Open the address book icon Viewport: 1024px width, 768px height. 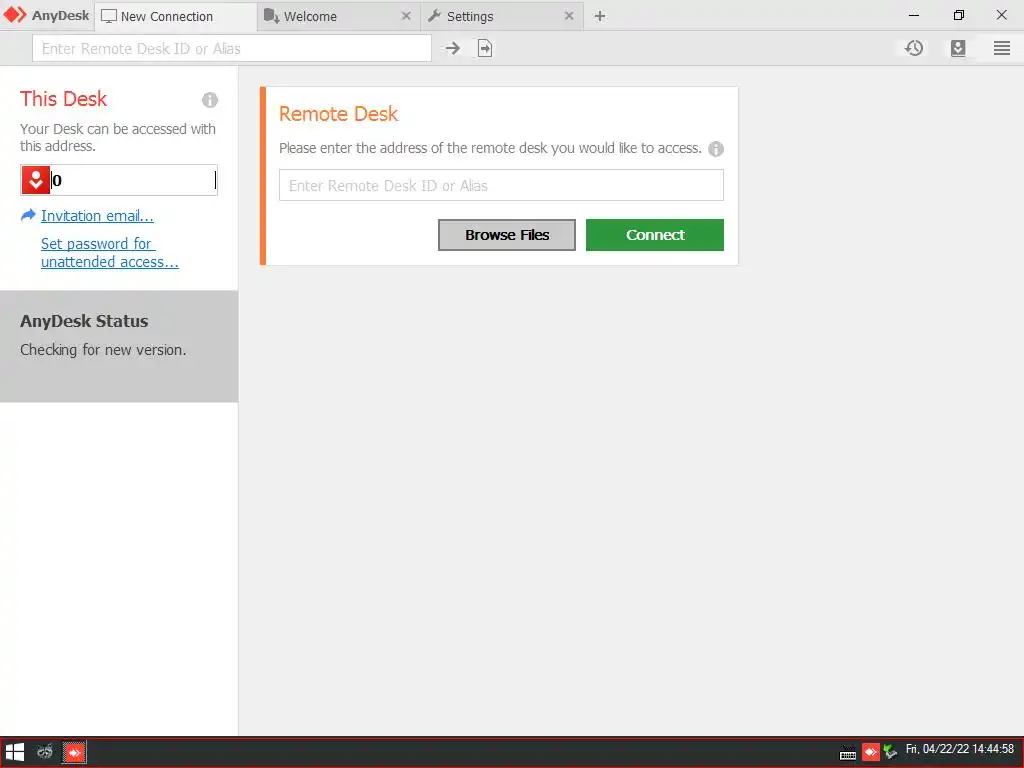[x=957, y=48]
